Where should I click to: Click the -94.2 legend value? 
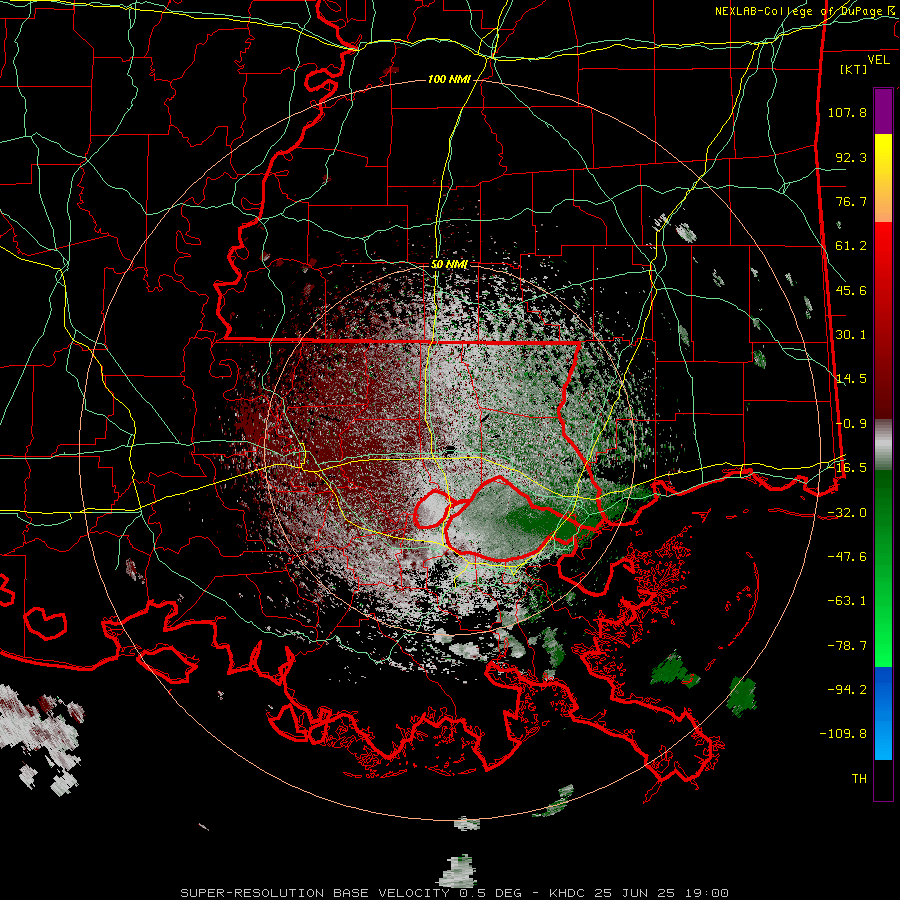click(847, 690)
